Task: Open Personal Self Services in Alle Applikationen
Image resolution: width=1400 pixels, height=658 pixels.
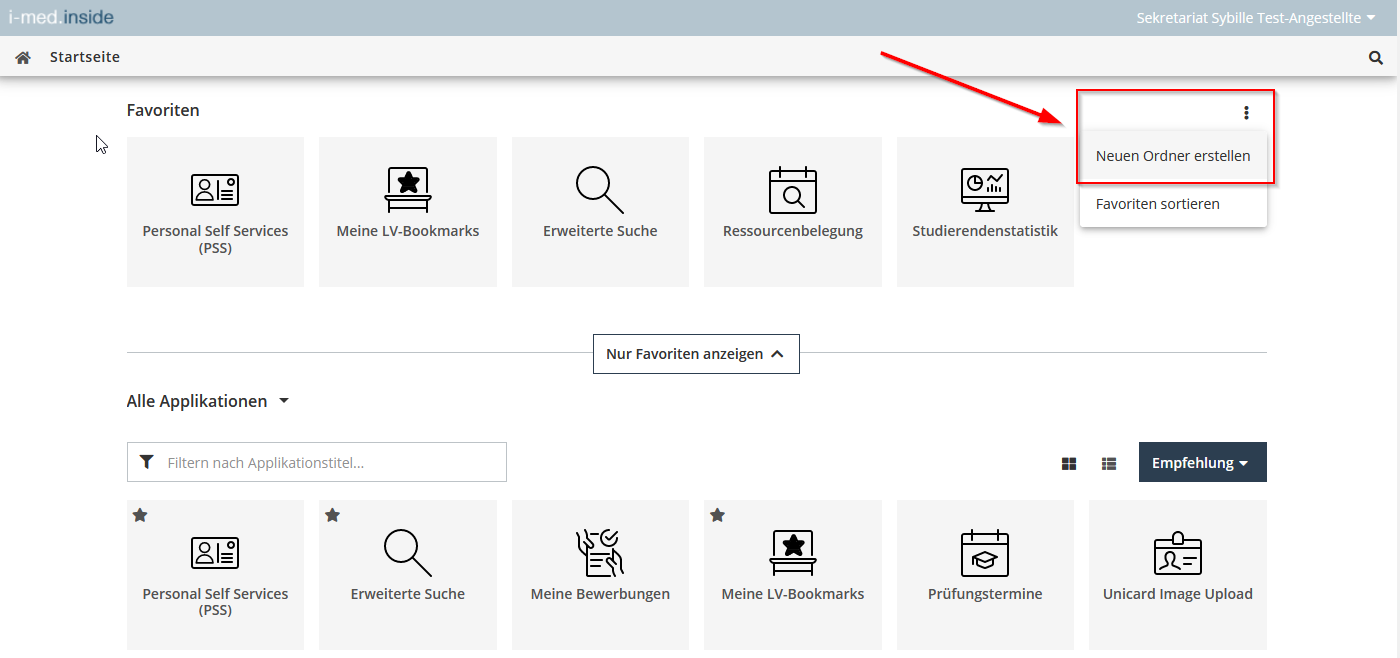Action: click(215, 575)
